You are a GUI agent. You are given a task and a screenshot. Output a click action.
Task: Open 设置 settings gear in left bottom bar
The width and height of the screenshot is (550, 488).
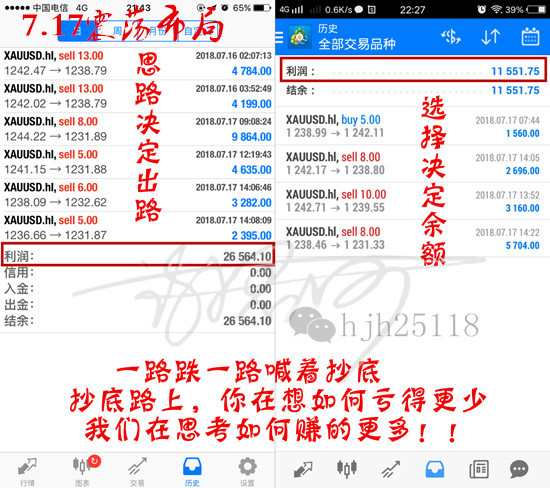click(x=247, y=472)
